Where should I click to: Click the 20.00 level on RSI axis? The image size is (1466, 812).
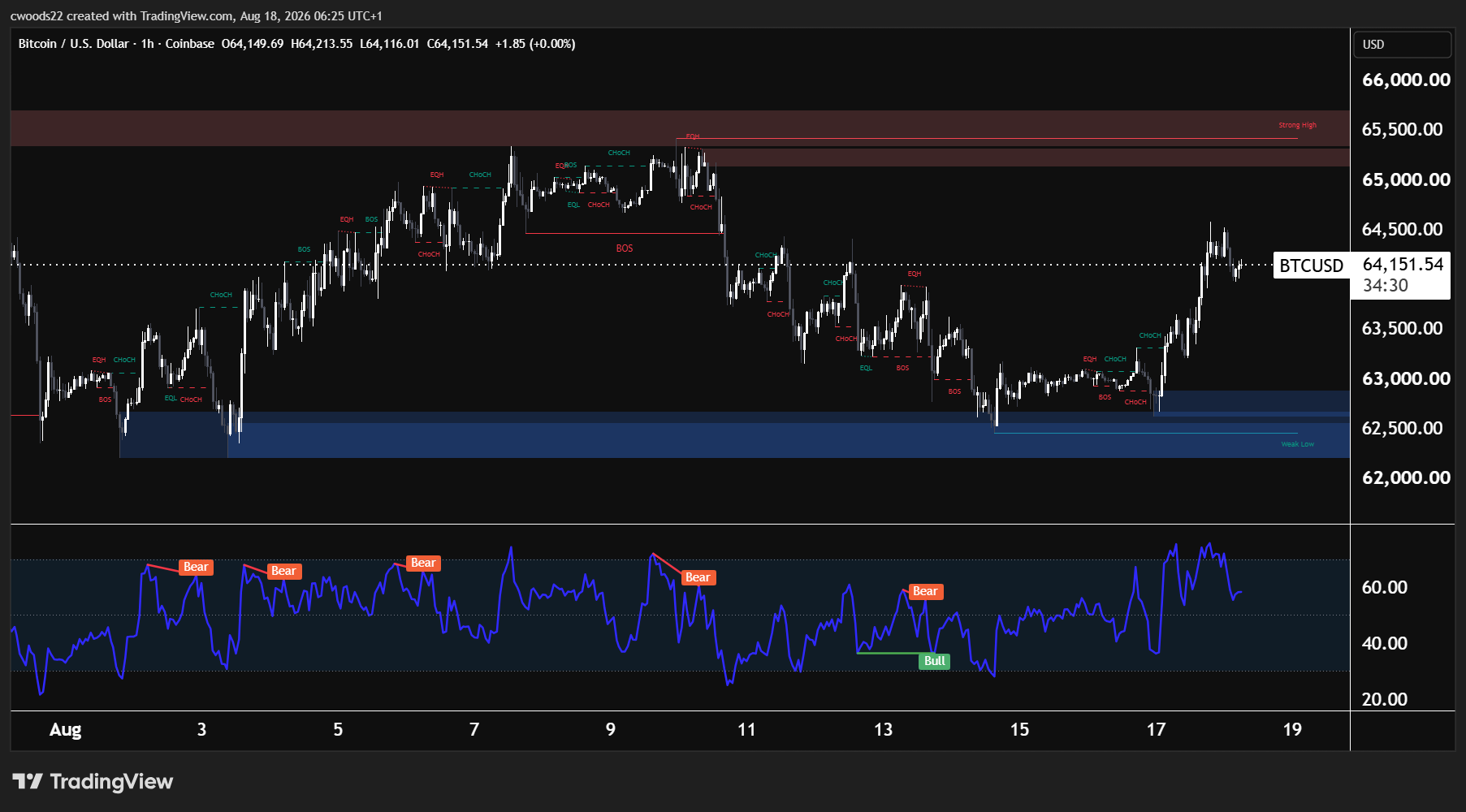[1385, 700]
